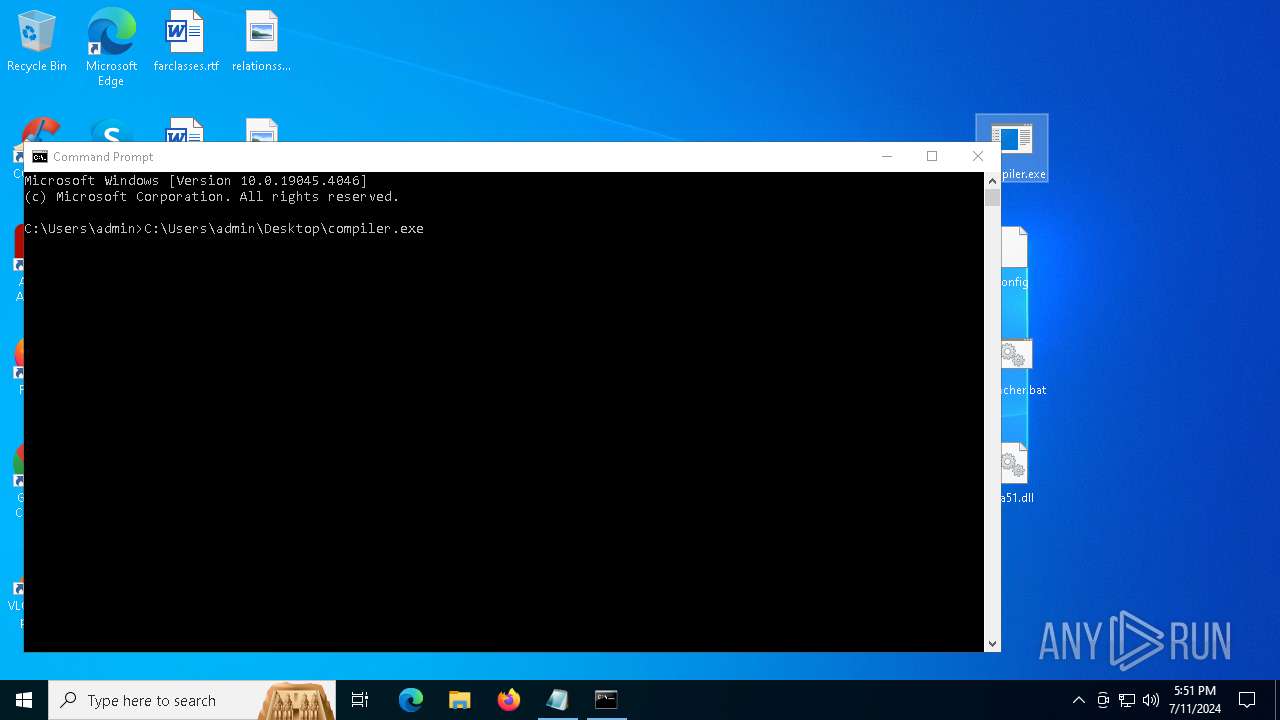Image resolution: width=1280 pixels, height=720 pixels.
Task: Close the Command Prompt window
Action: pyautogui.click(x=978, y=157)
